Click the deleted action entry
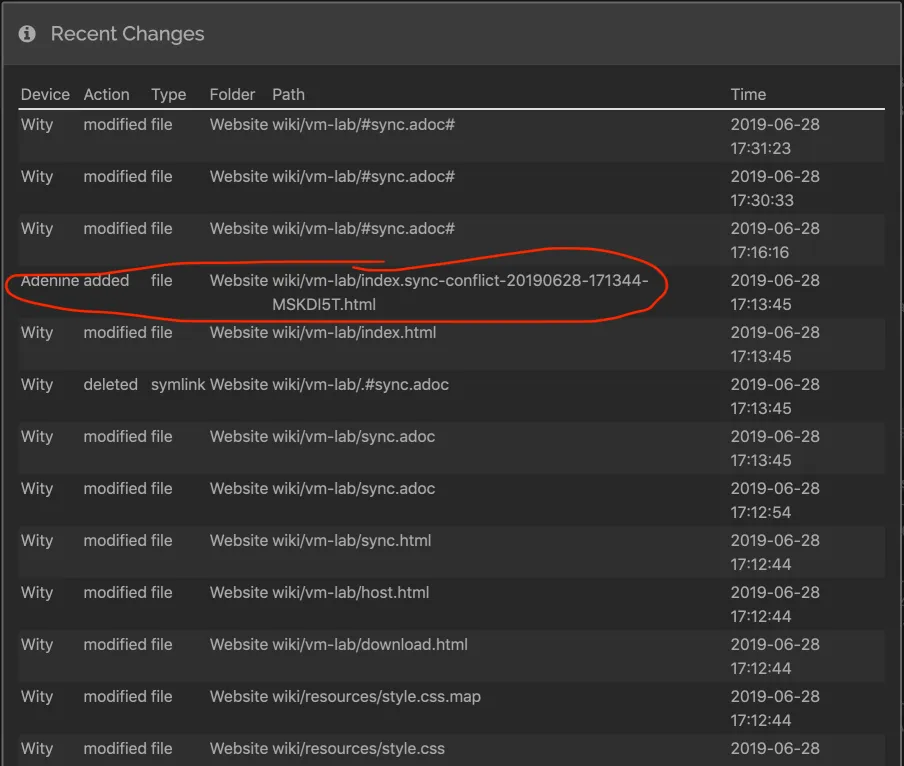Screen dimensions: 904x766 click(x=110, y=385)
